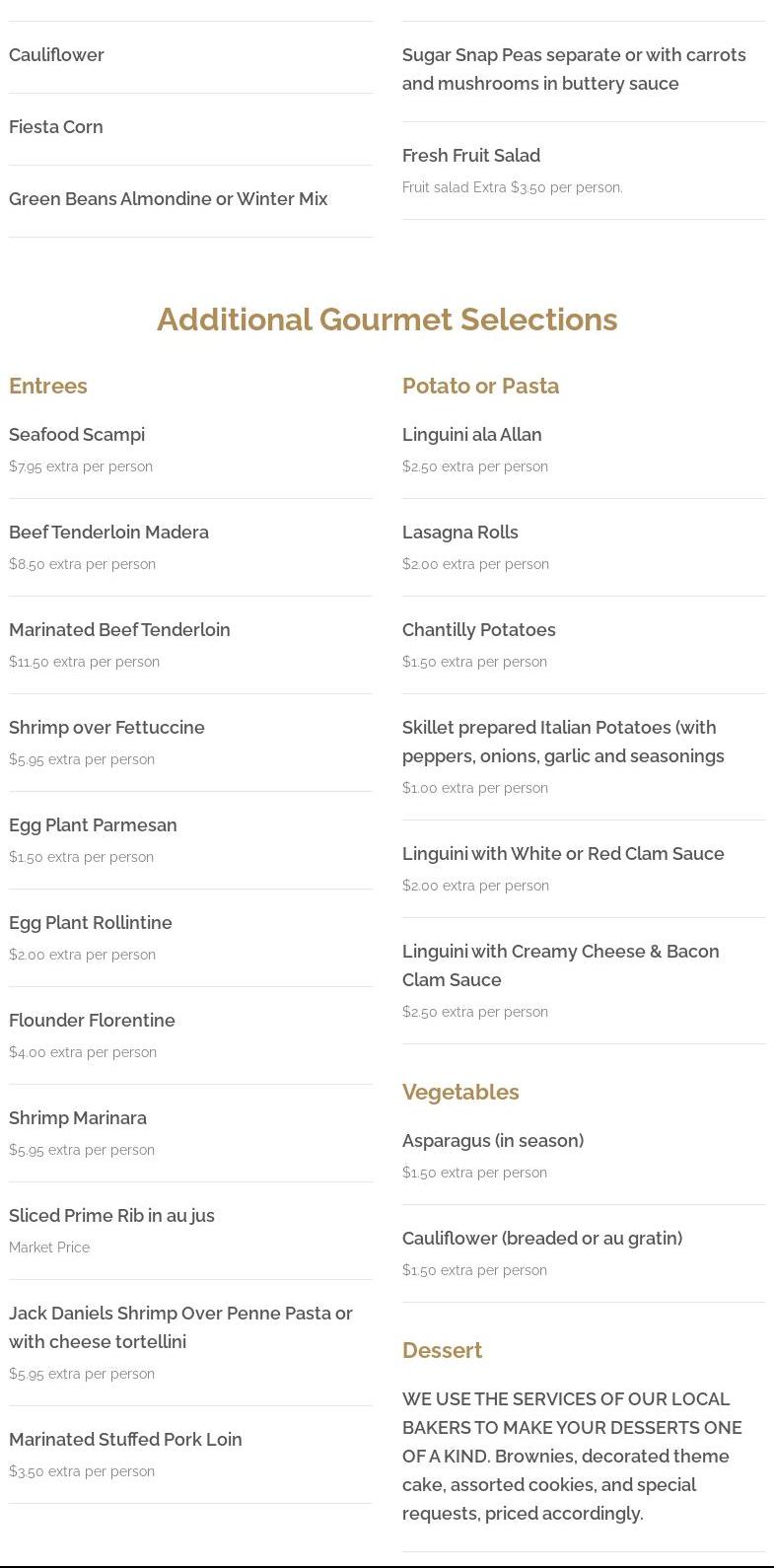This screenshot has height=1568, width=774.
Task: Select Marinated Beef Tenderloin menu item
Action: [119, 630]
